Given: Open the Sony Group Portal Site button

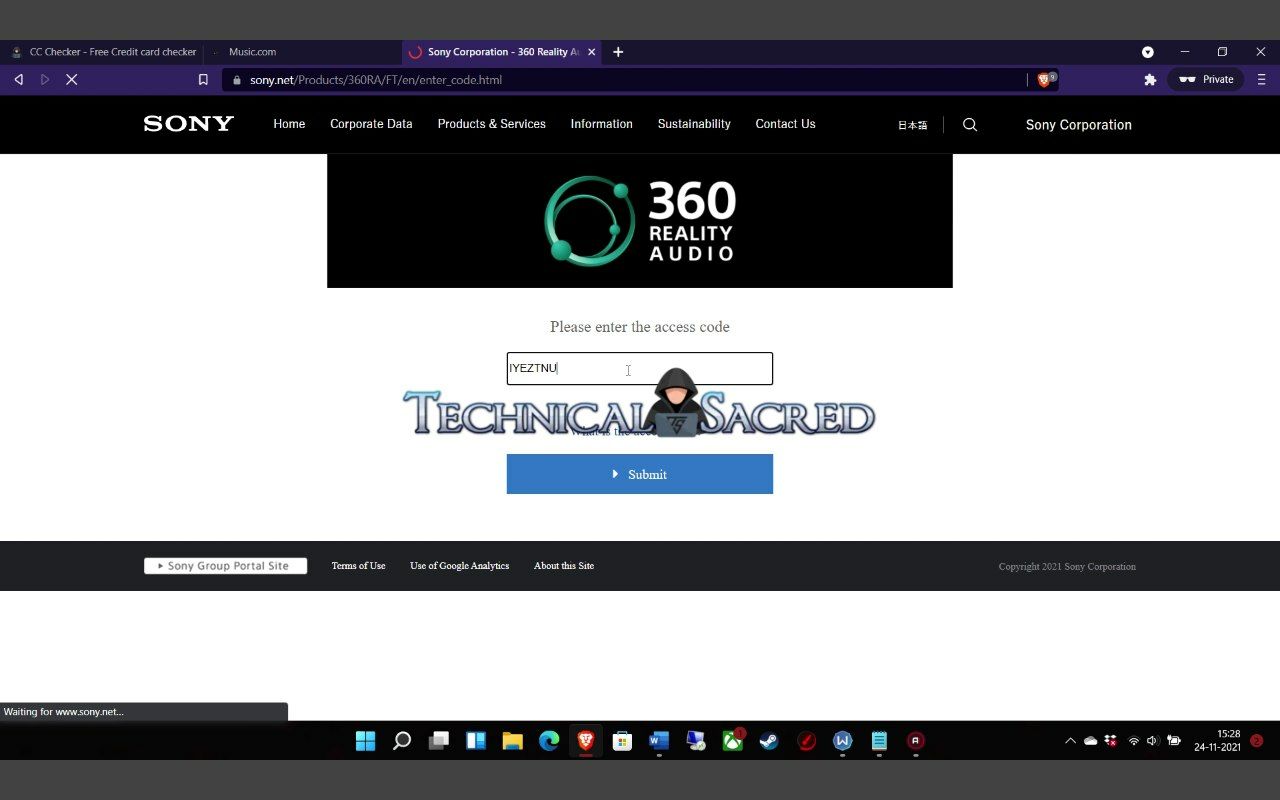Looking at the screenshot, I should pos(225,566).
